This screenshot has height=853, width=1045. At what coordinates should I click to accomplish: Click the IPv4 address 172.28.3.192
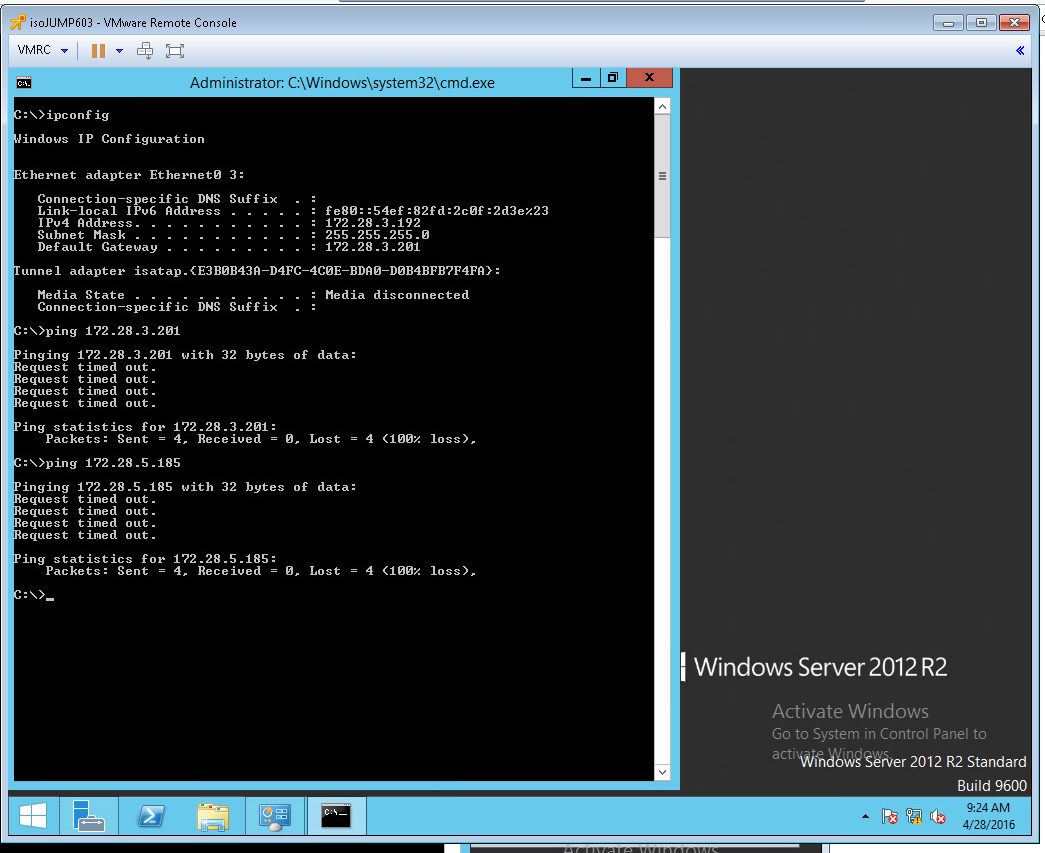373,223
